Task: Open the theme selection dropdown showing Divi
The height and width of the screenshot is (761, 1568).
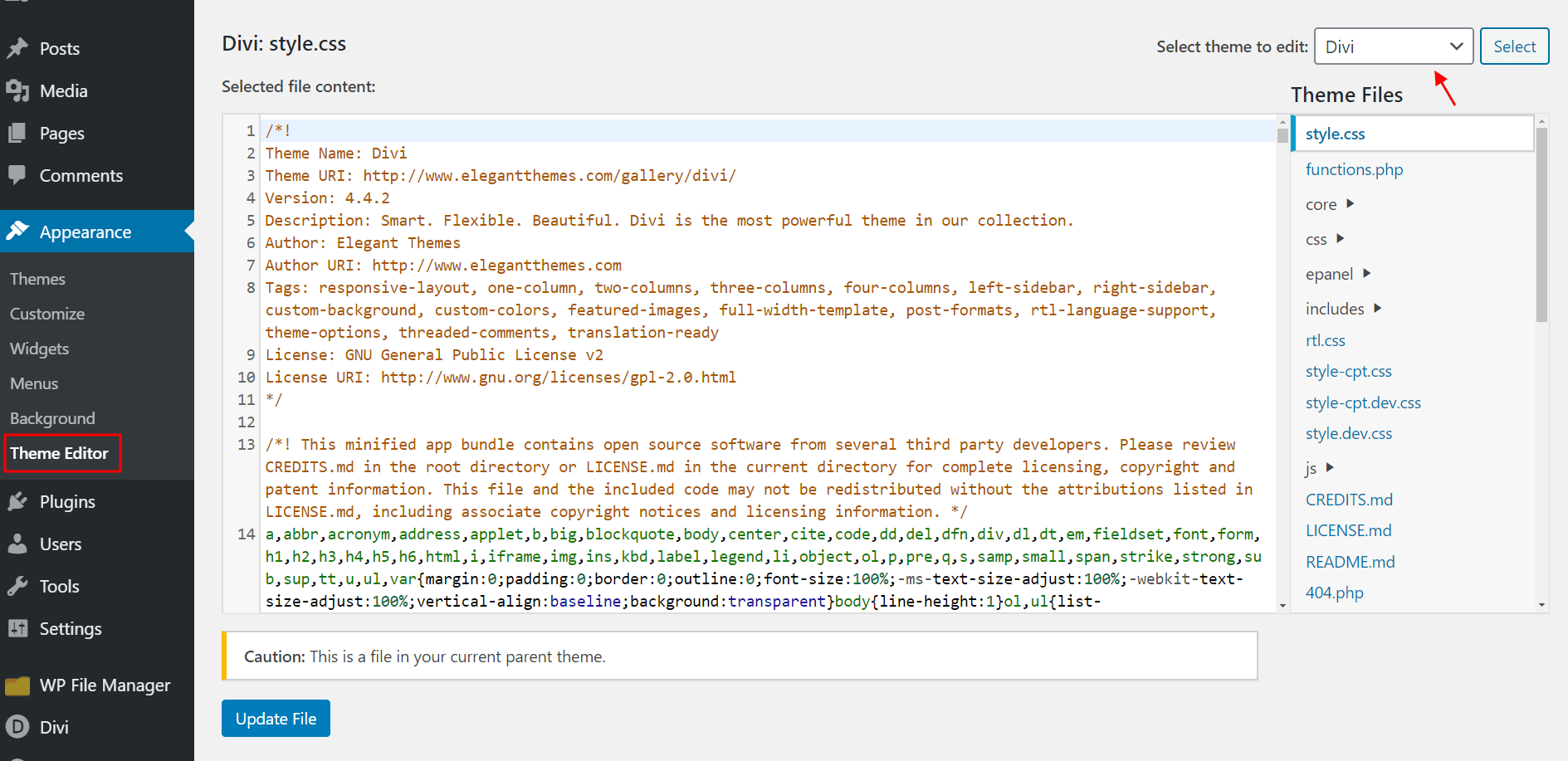Action: pyautogui.click(x=1394, y=46)
